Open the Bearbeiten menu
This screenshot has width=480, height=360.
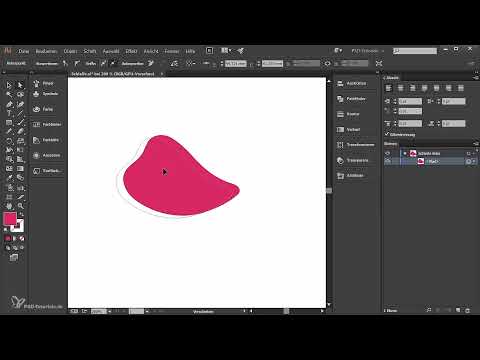coord(46,51)
